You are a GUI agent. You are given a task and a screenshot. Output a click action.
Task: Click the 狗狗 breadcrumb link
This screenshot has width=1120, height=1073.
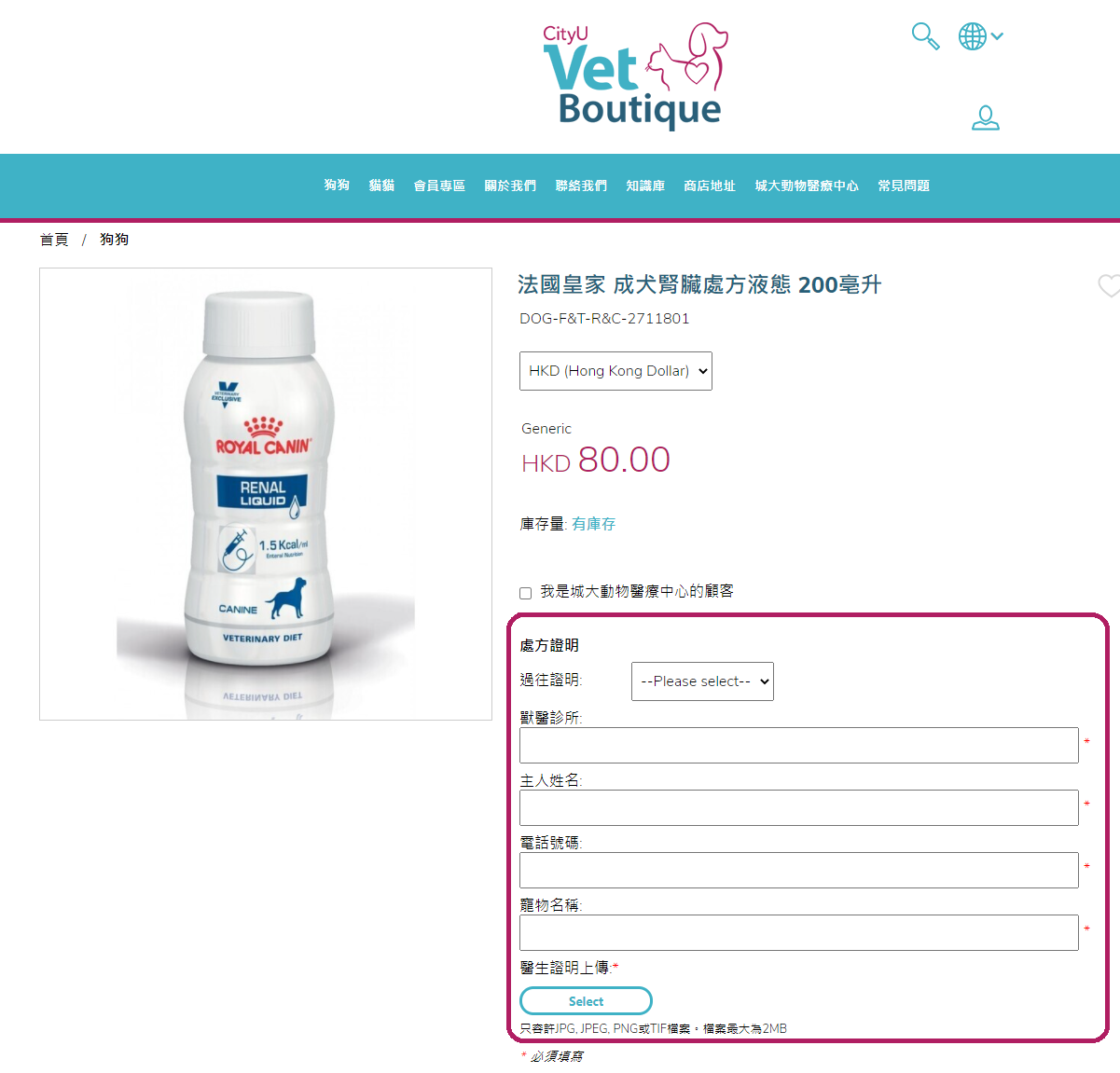point(115,240)
